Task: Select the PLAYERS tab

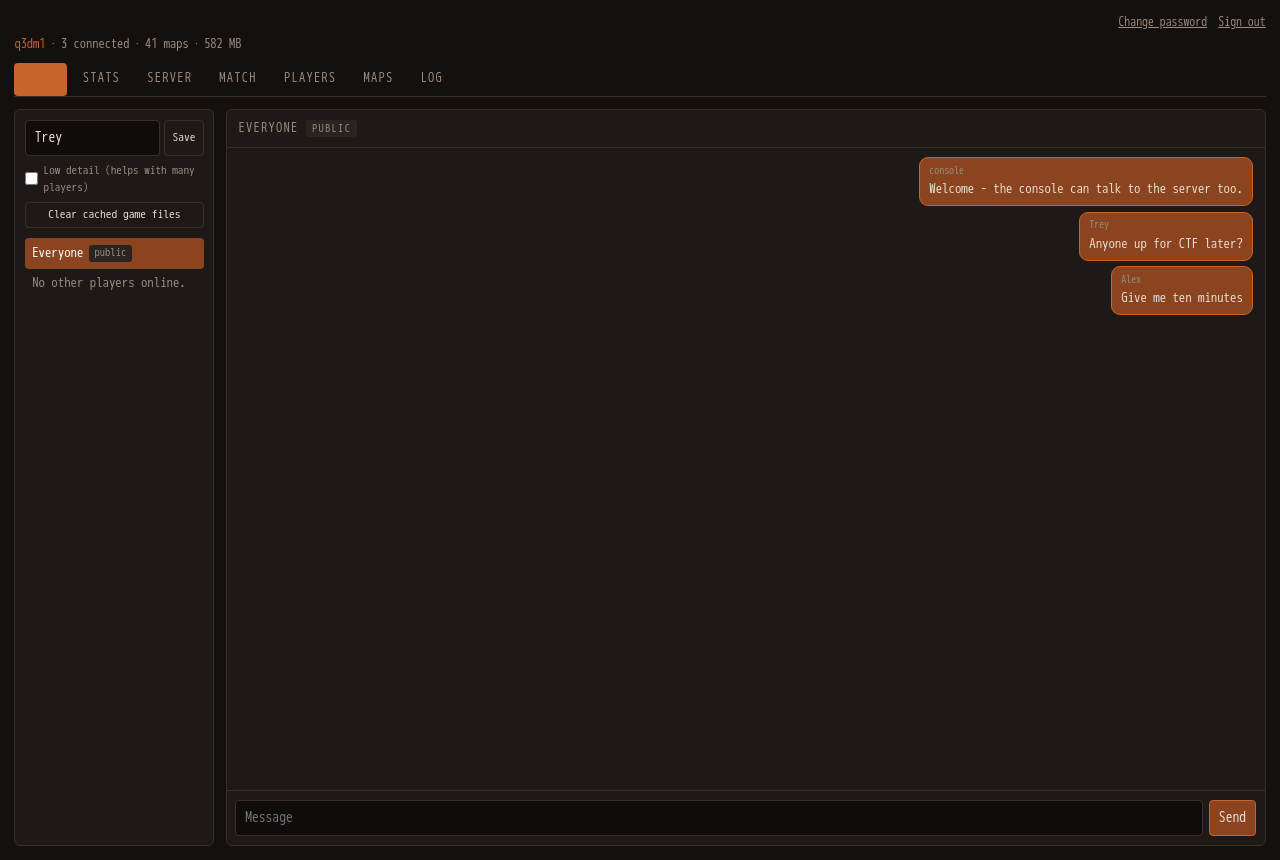Action: tap(310, 79)
